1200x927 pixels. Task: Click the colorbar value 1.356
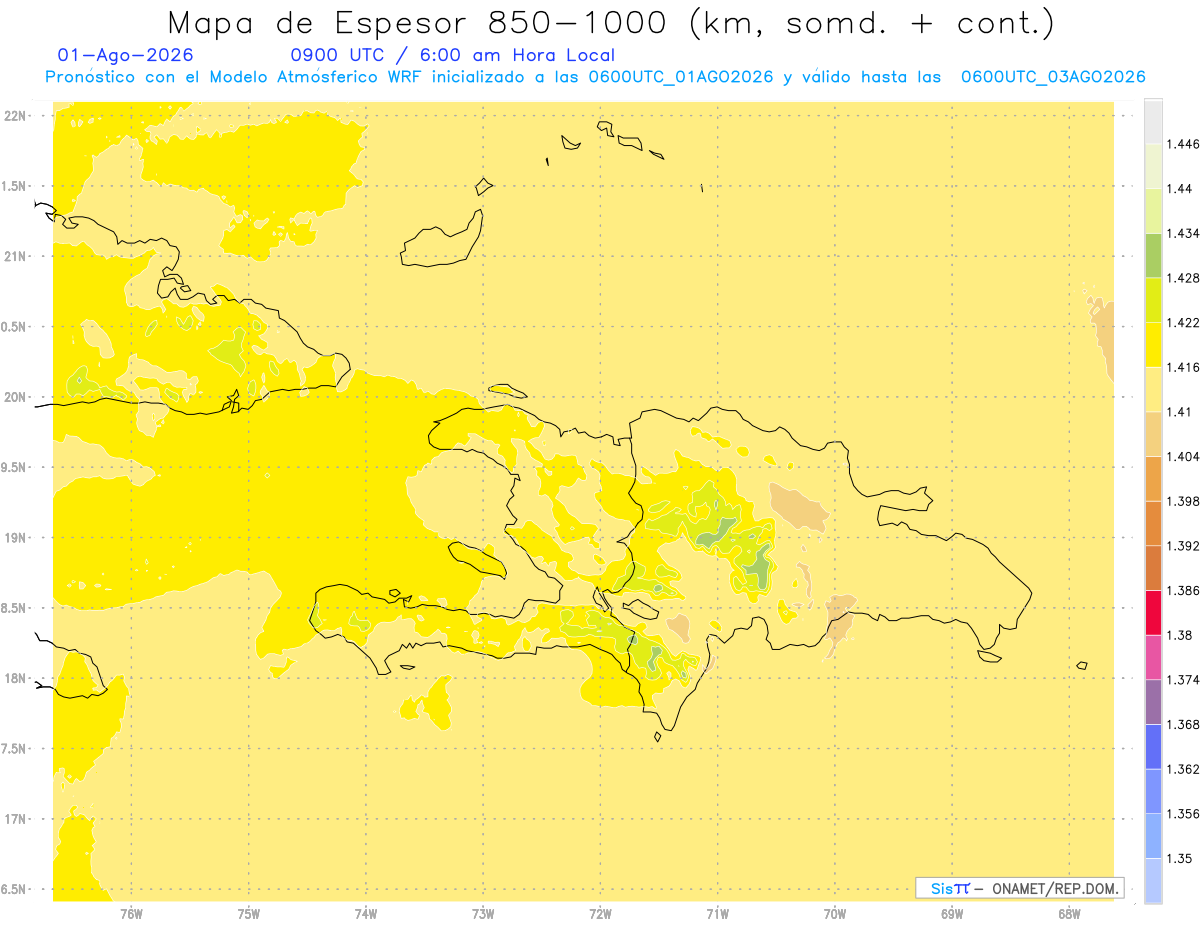tap(1183, 814)
